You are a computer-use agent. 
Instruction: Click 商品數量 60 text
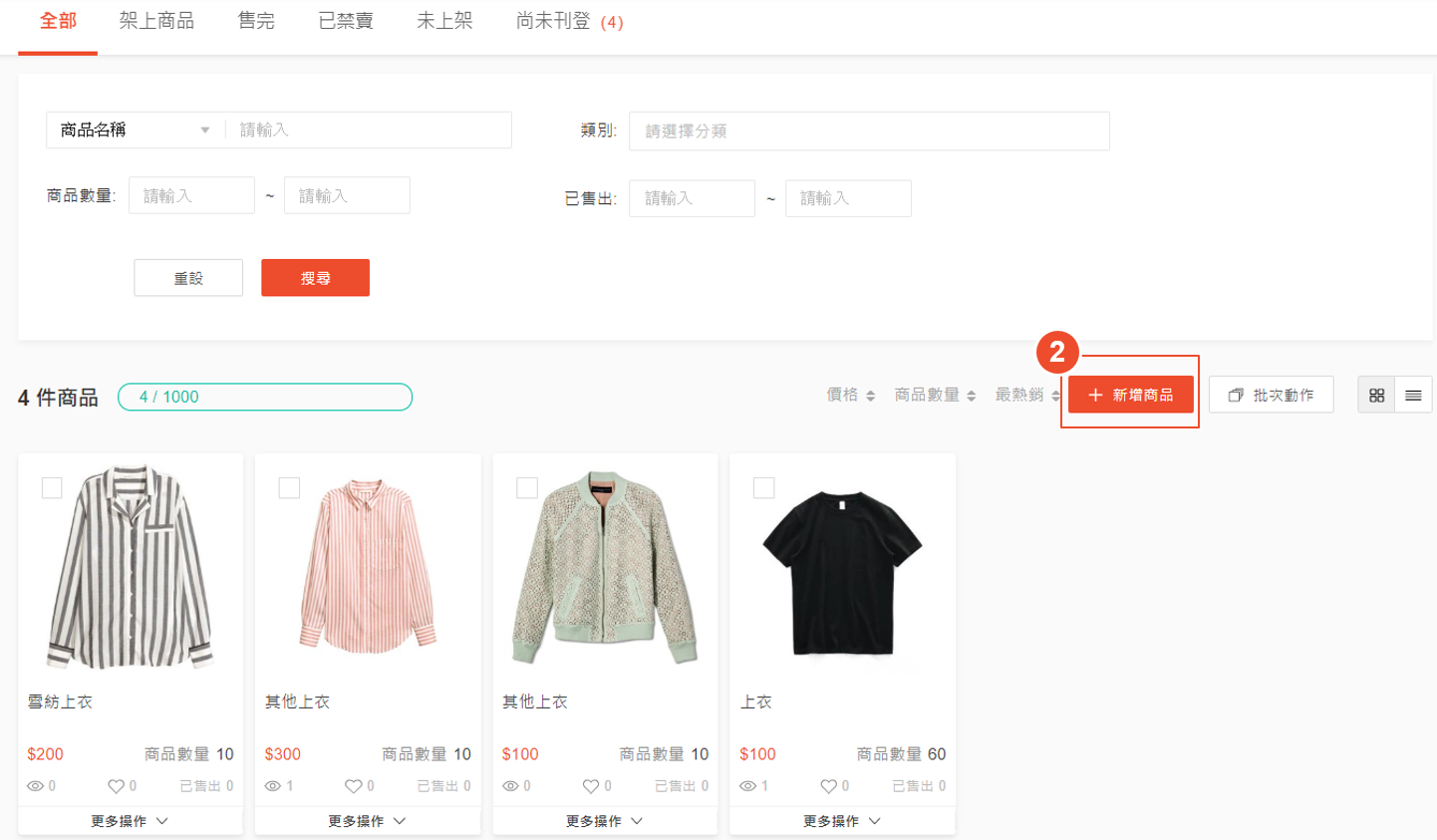[901, 754]
